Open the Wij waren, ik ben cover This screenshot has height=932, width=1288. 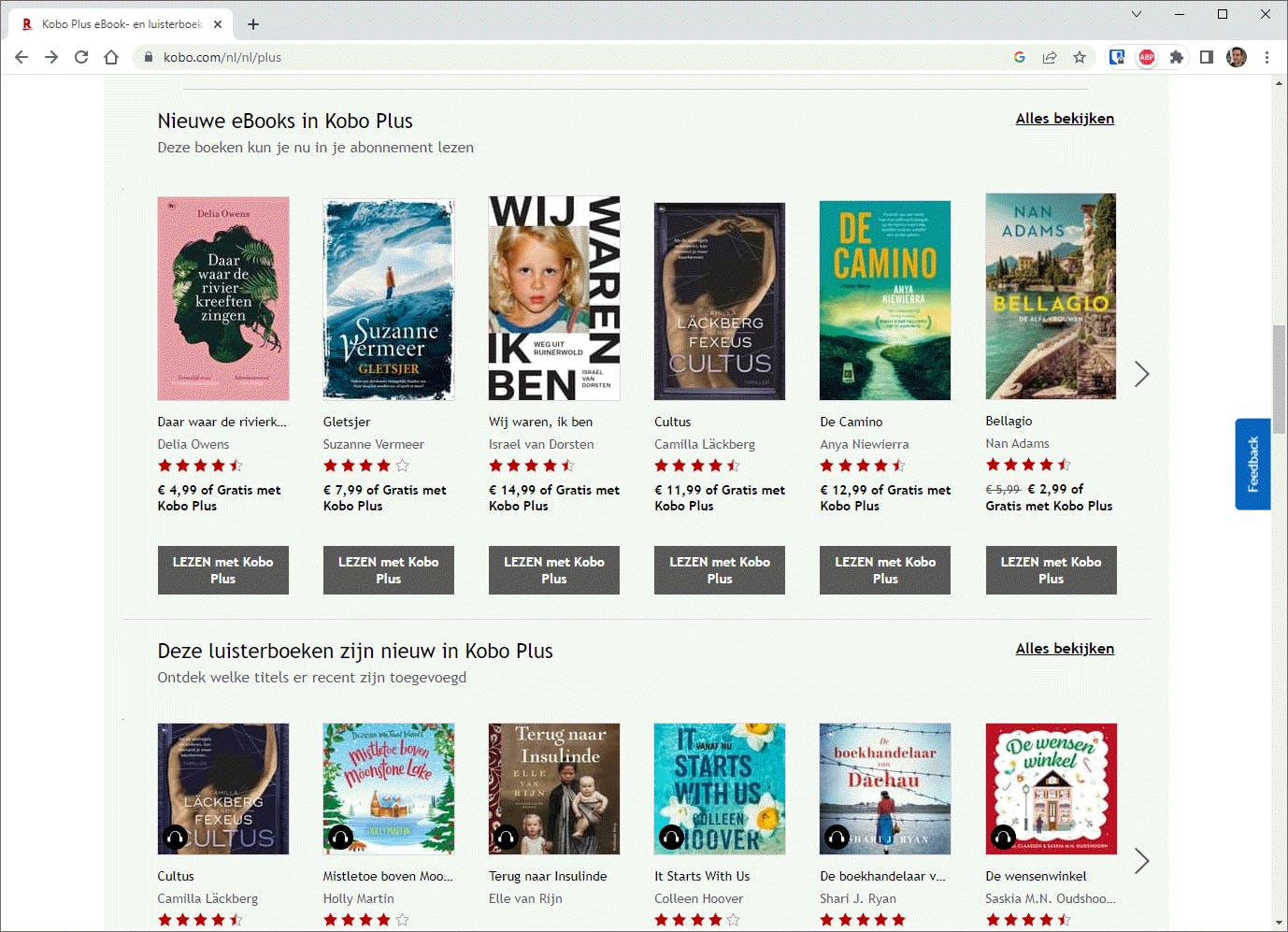pyautogui.click(x=554, y=298)
